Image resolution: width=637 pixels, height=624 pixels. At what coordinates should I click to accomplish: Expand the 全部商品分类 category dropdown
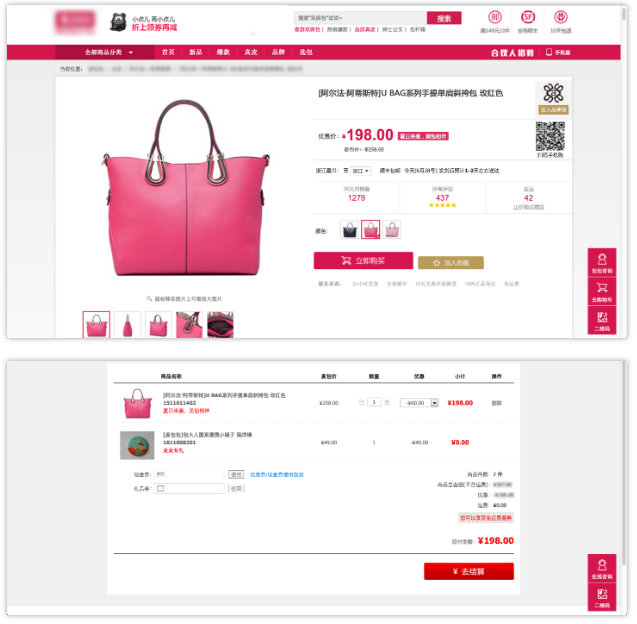[109, 52]
